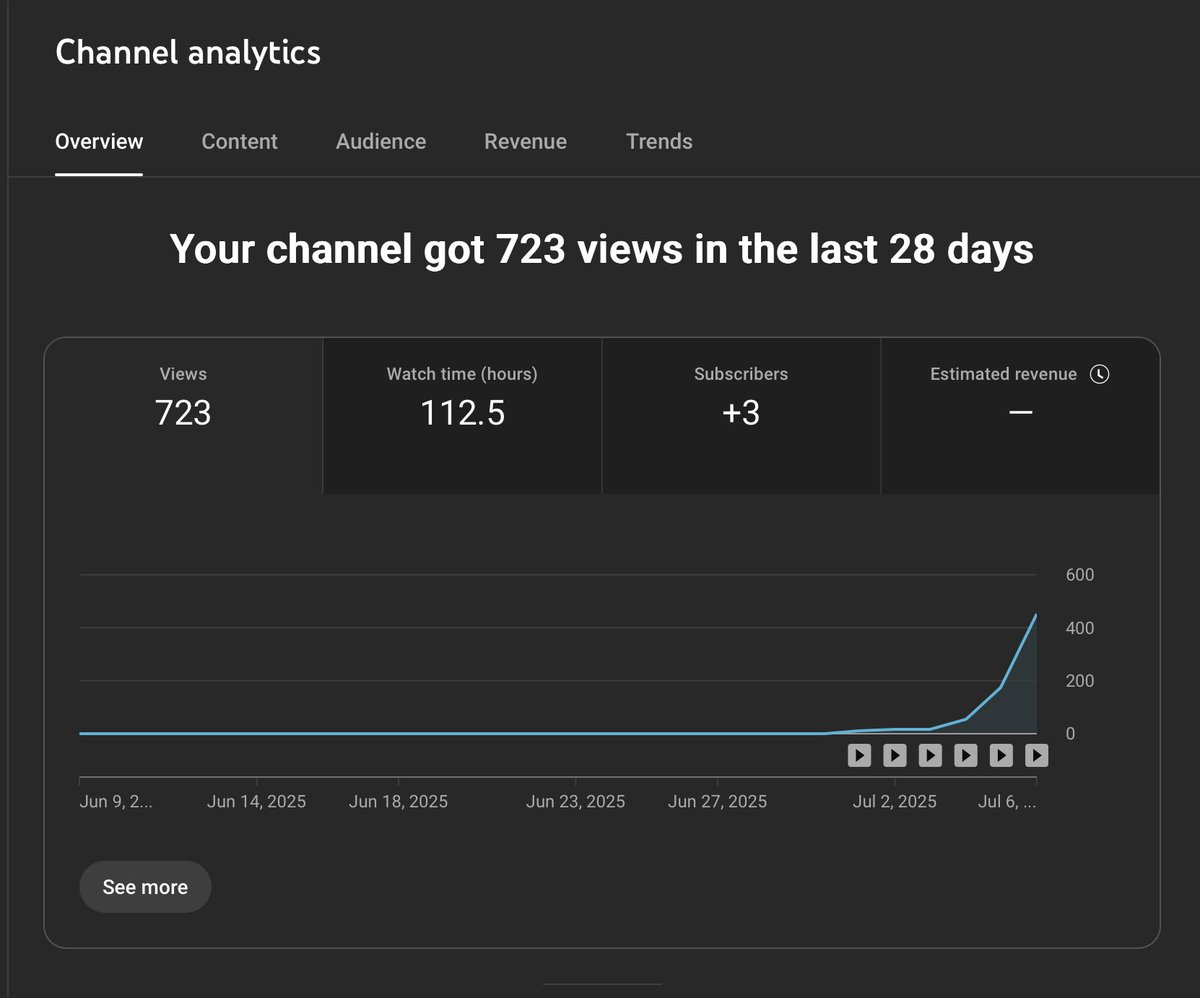Screen dimensions: 1200x998
Task: Click the 400 y-axis value
Action: point(1080,628)
